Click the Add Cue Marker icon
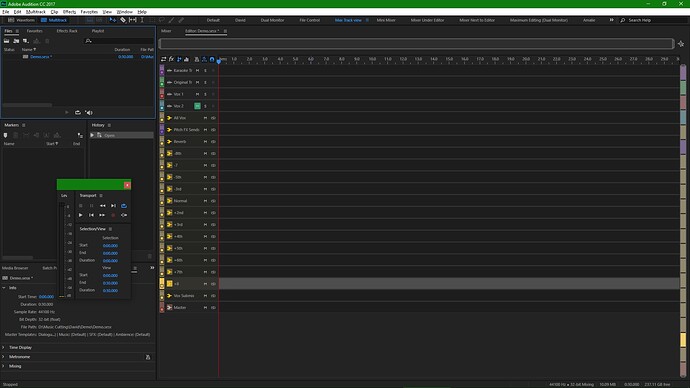Image resolution: width=690 pixels, height=388 pixels. (5, 135)
